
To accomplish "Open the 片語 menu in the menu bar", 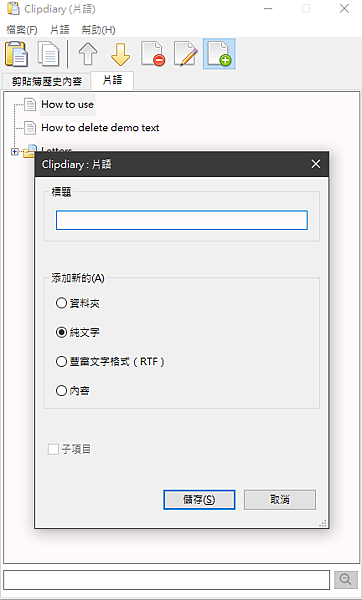I will pyautogui.click(x=59, y=30).
